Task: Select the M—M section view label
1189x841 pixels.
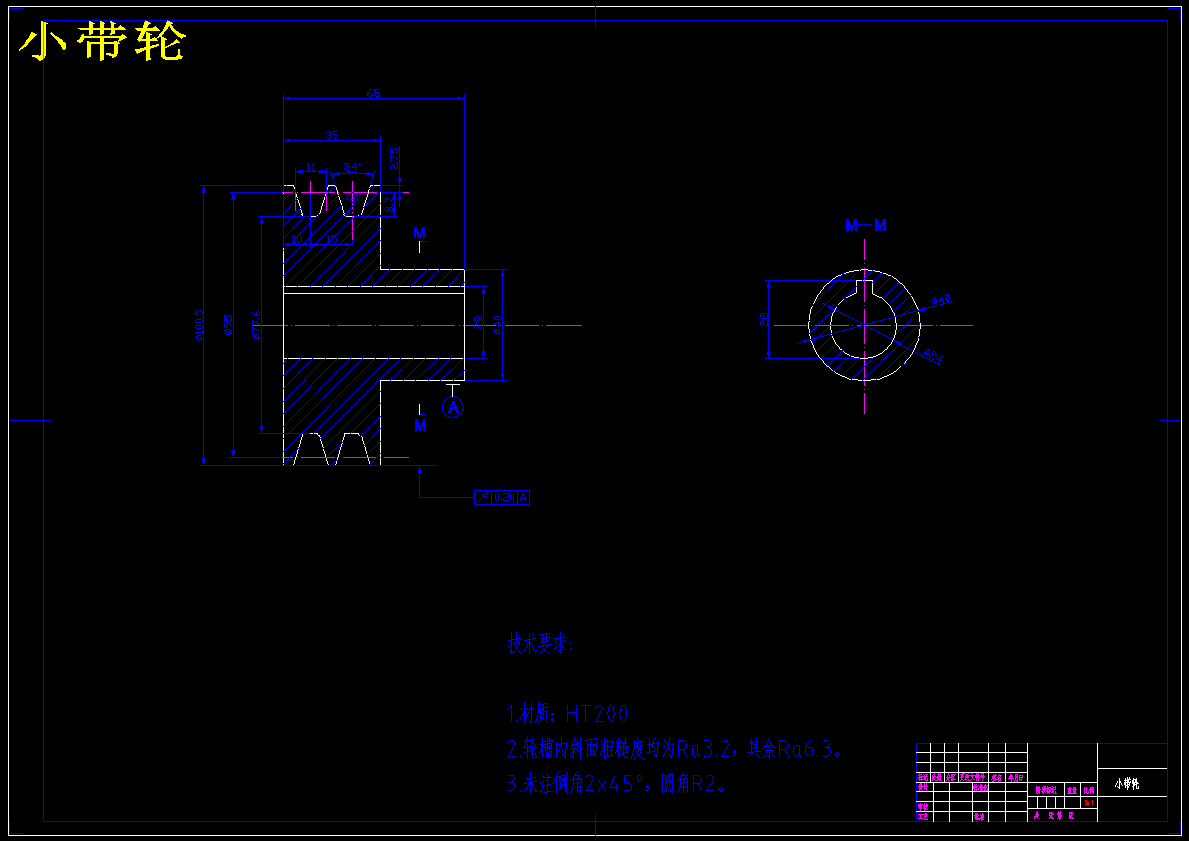Action: [x=865, y=225]
